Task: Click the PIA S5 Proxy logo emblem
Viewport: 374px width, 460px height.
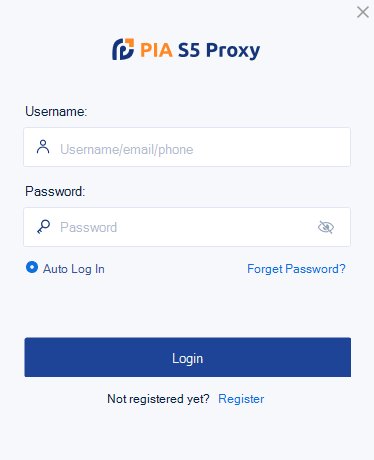Action: (x=123, y=49)
